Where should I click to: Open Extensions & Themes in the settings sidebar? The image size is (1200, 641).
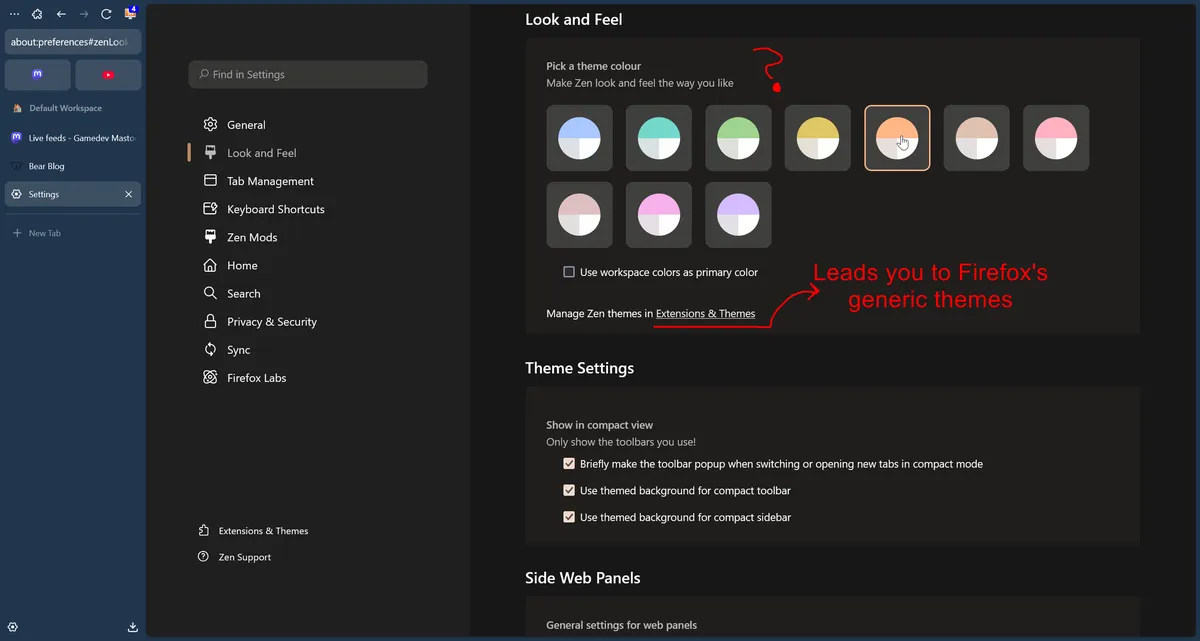coord(254,531)
